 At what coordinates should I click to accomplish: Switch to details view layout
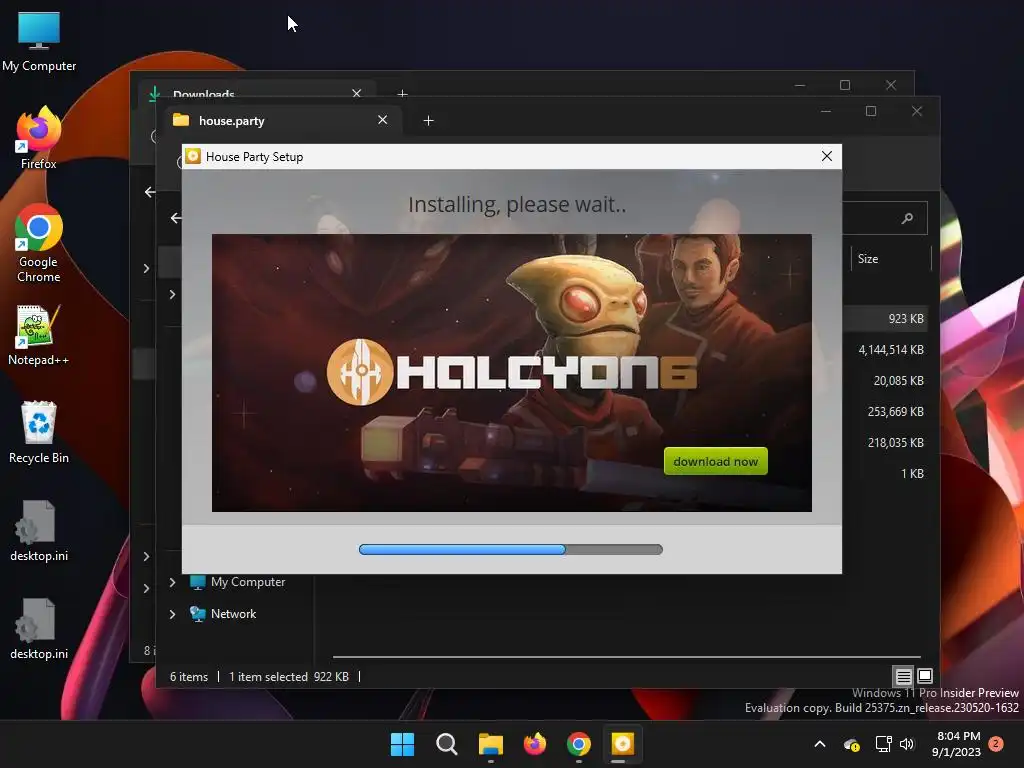pyautogui.click(x=903, y=676)
